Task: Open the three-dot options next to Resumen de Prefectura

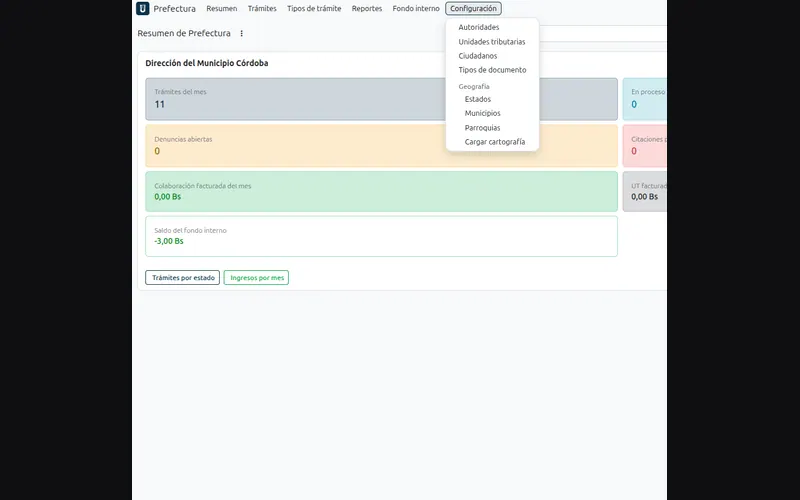Action: (241, 33)
